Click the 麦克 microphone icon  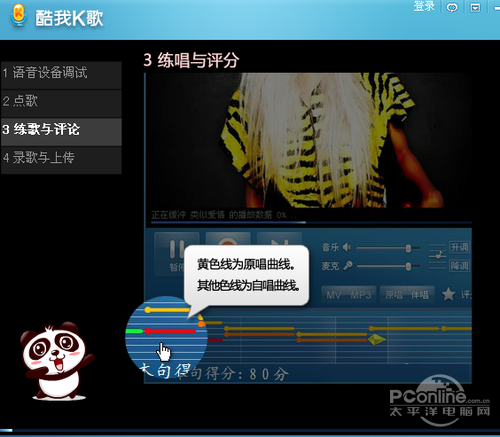pos(348,266)
